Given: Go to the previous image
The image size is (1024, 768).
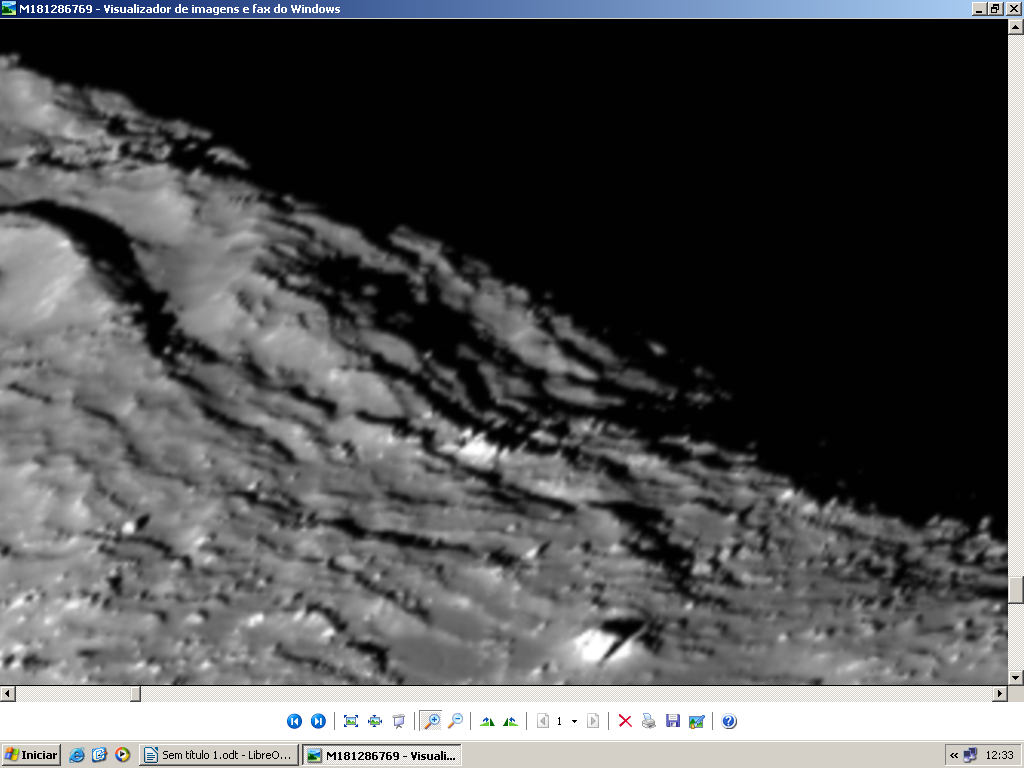Looking at the screenshot, I should tap(294, 721).
